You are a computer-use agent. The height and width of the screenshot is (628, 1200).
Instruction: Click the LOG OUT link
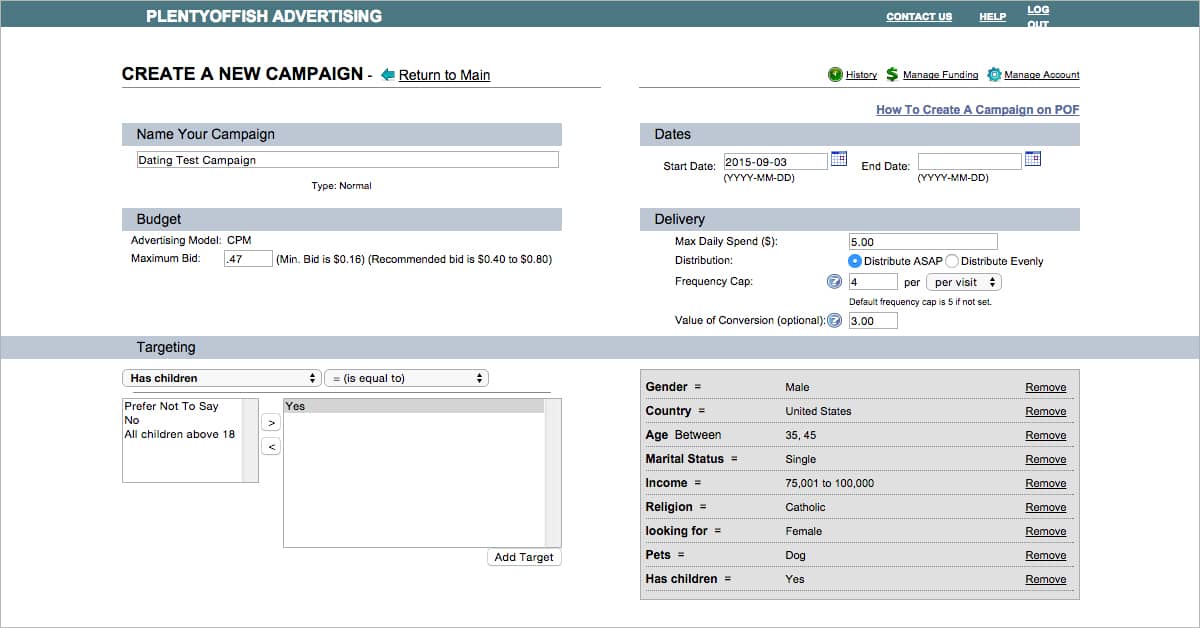tap(1038, 16)
